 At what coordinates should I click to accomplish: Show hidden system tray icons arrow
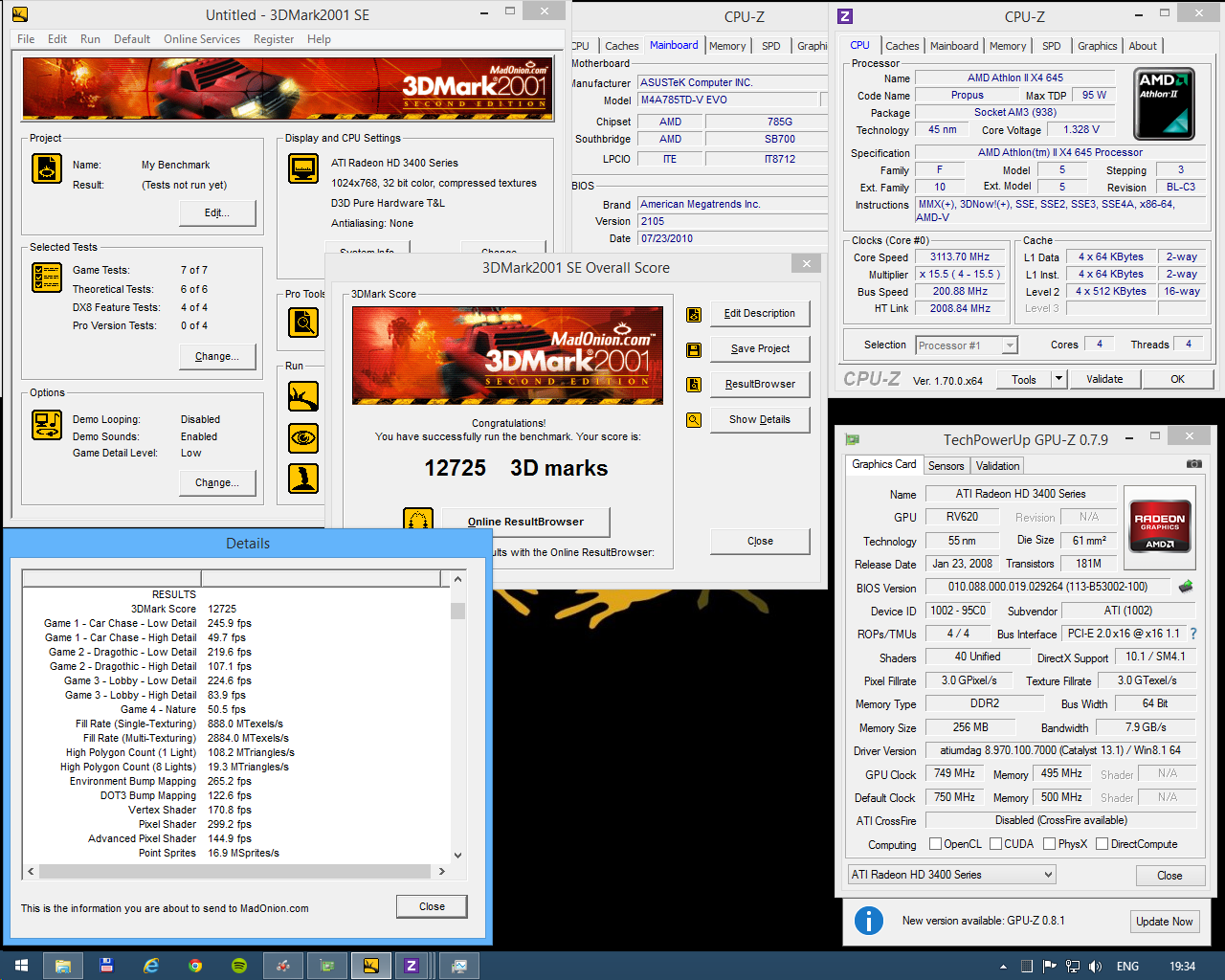(1004, 967)
